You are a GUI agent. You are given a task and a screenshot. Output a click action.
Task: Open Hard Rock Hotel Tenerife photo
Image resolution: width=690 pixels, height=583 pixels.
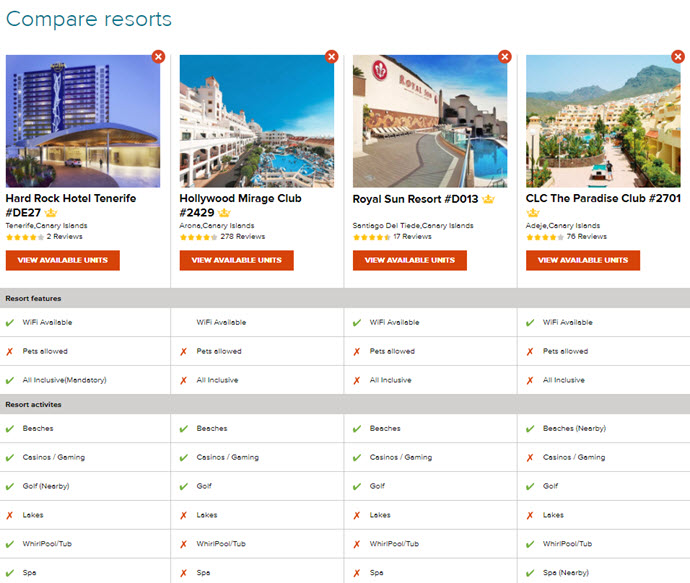coord(83,121)
